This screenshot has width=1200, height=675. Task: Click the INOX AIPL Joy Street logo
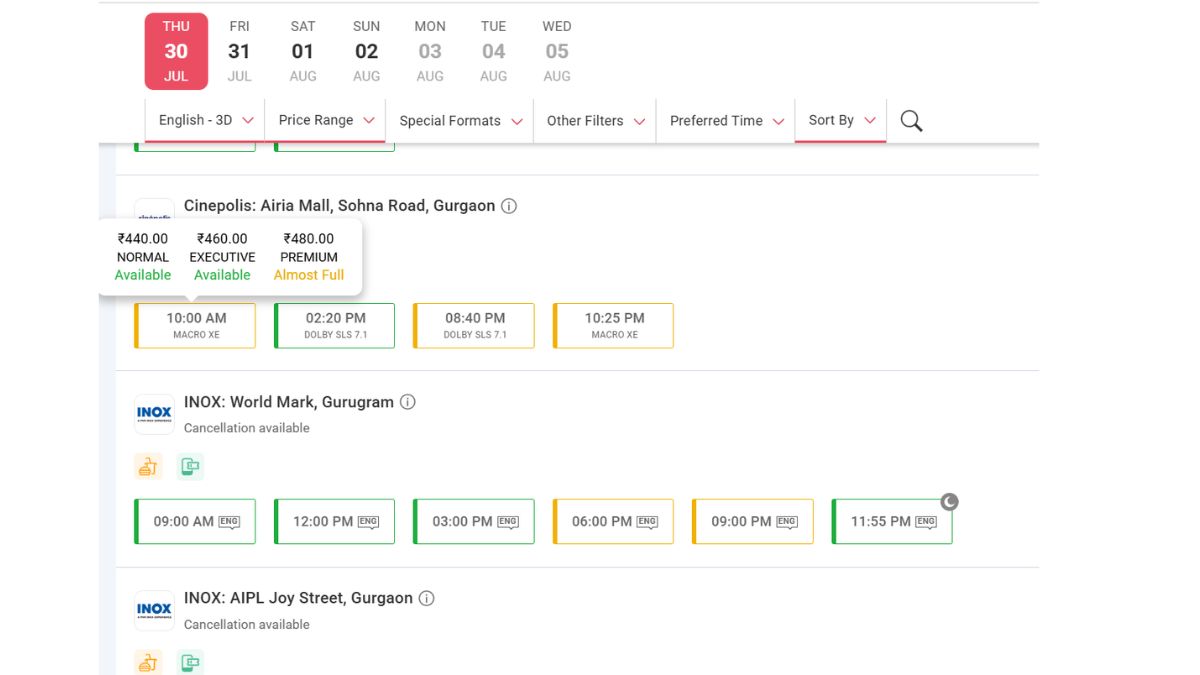154,610
